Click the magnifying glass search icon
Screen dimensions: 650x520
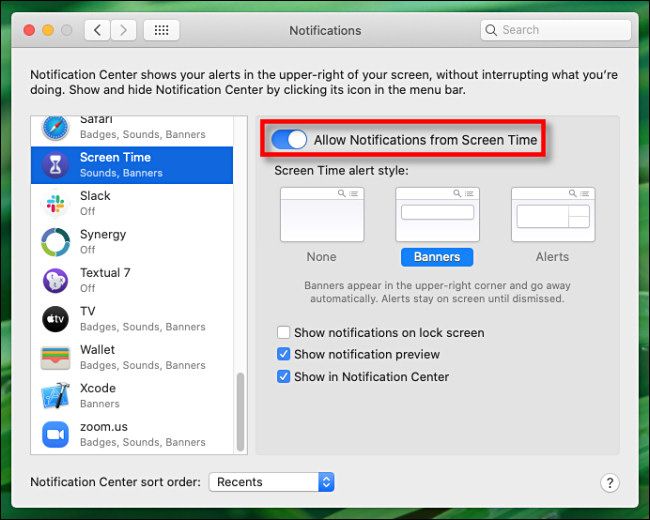pos(491,30)
